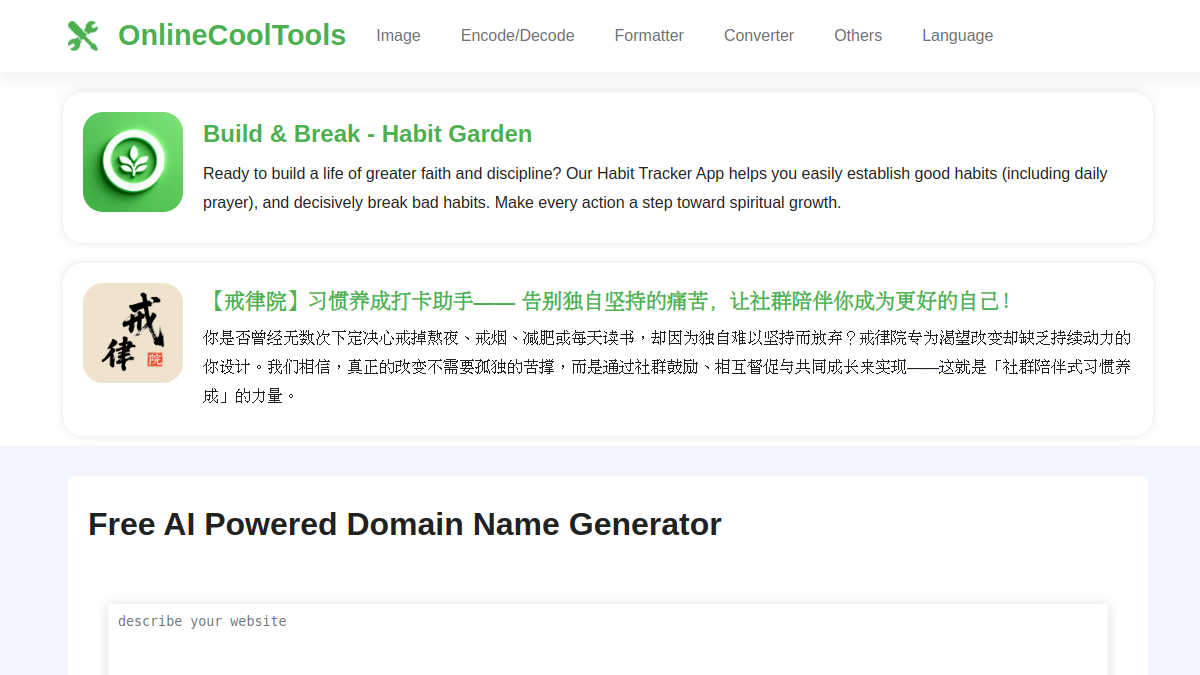Click the 'describe your website' text area
The width and height of the screenshot is (1200, 675).
pyautogui.click(x=608, y=639)
